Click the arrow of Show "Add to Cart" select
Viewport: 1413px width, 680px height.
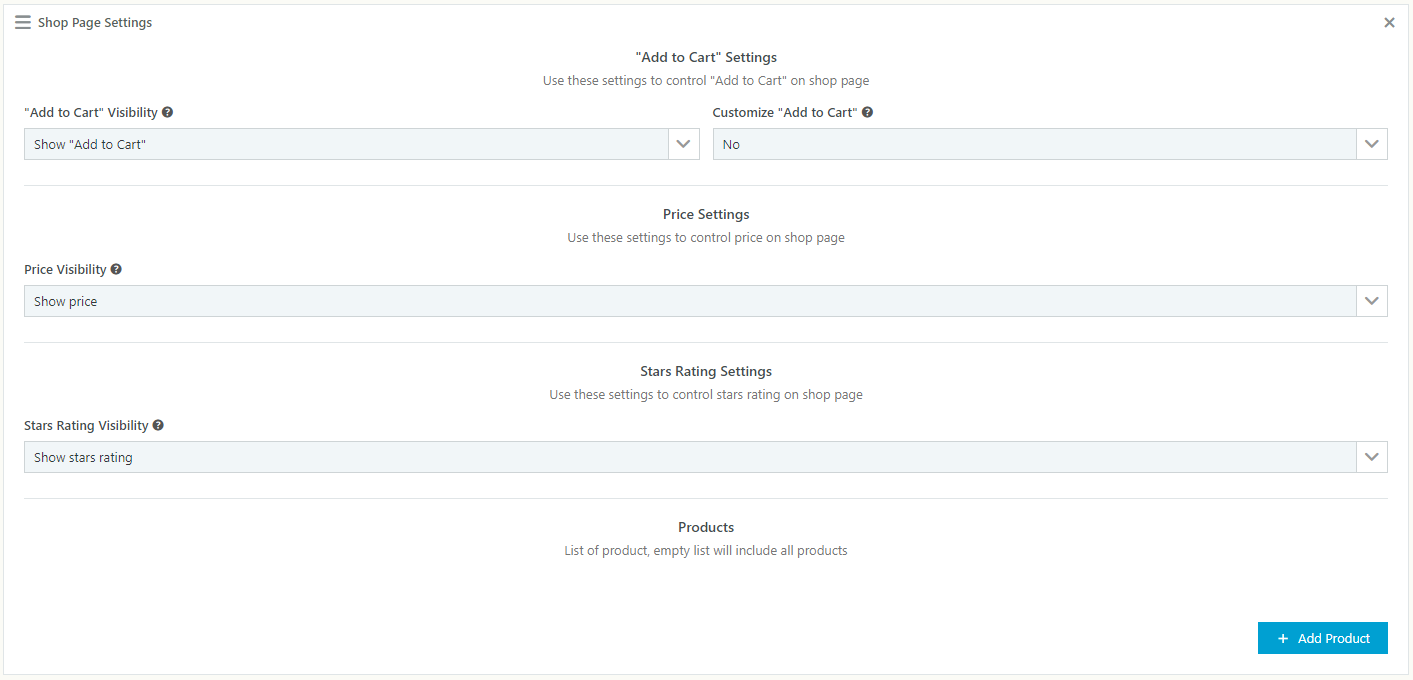pos(684,144)
